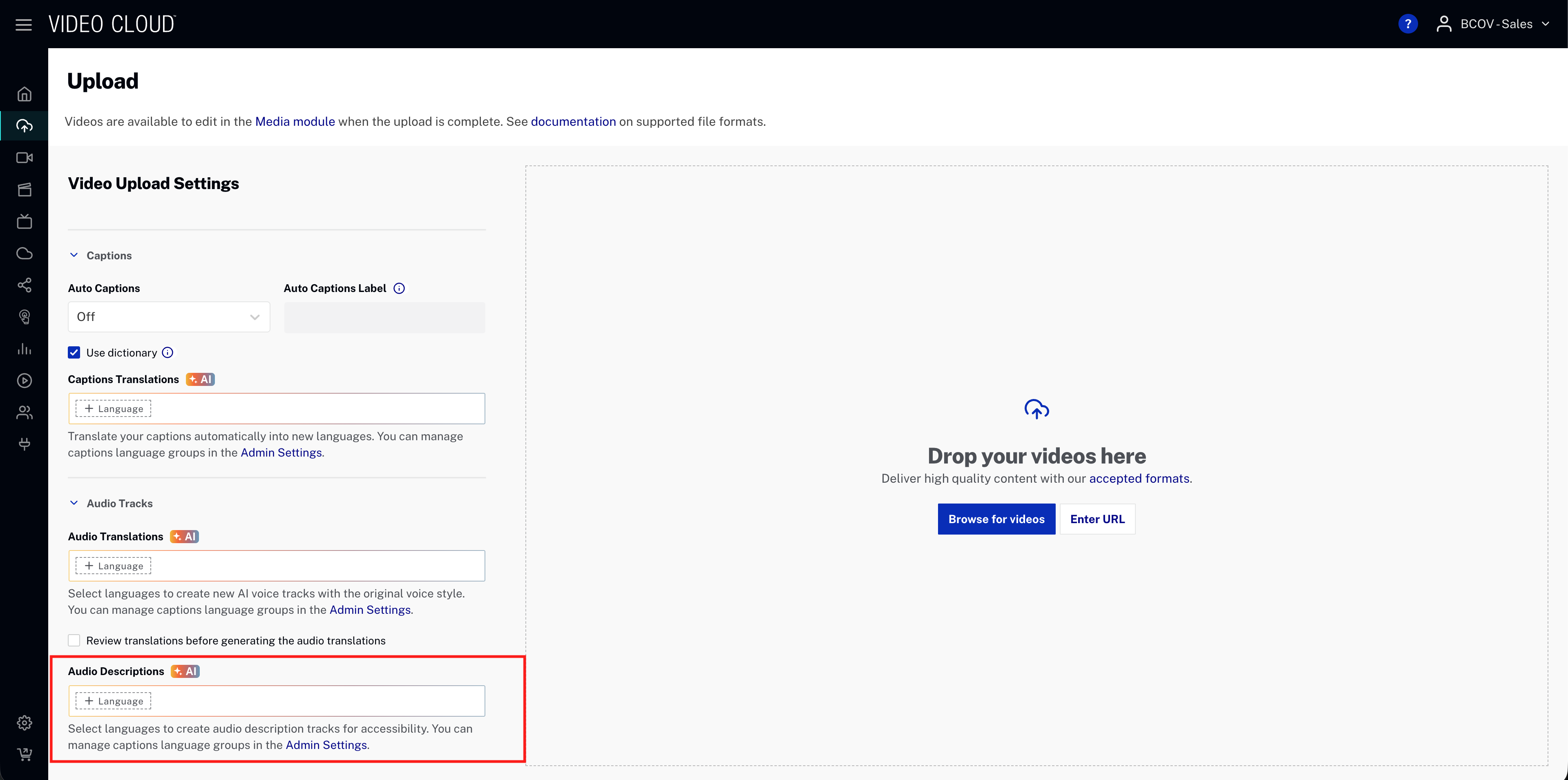Collapse the Audio Tracks section
The width and height of the screenshot is (1568, 780).
[74, 503]
